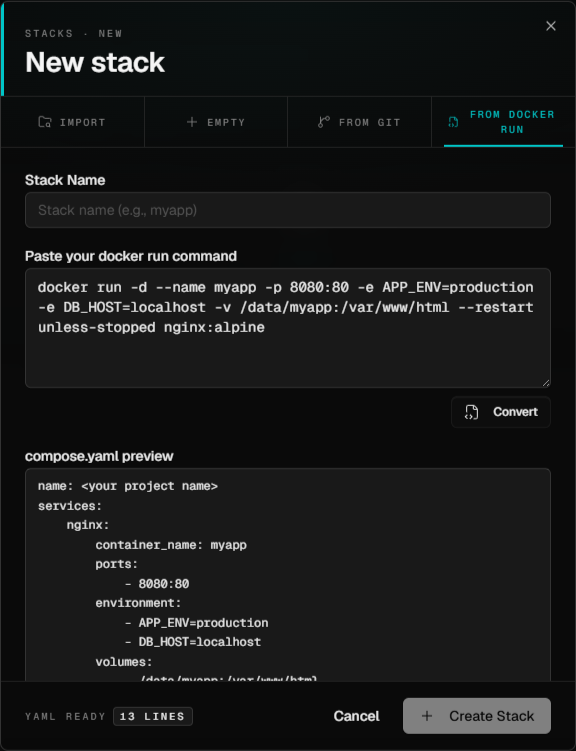Click the 'services:' line in preview
This screenshot has width=576, height=751.
(70, 506)
